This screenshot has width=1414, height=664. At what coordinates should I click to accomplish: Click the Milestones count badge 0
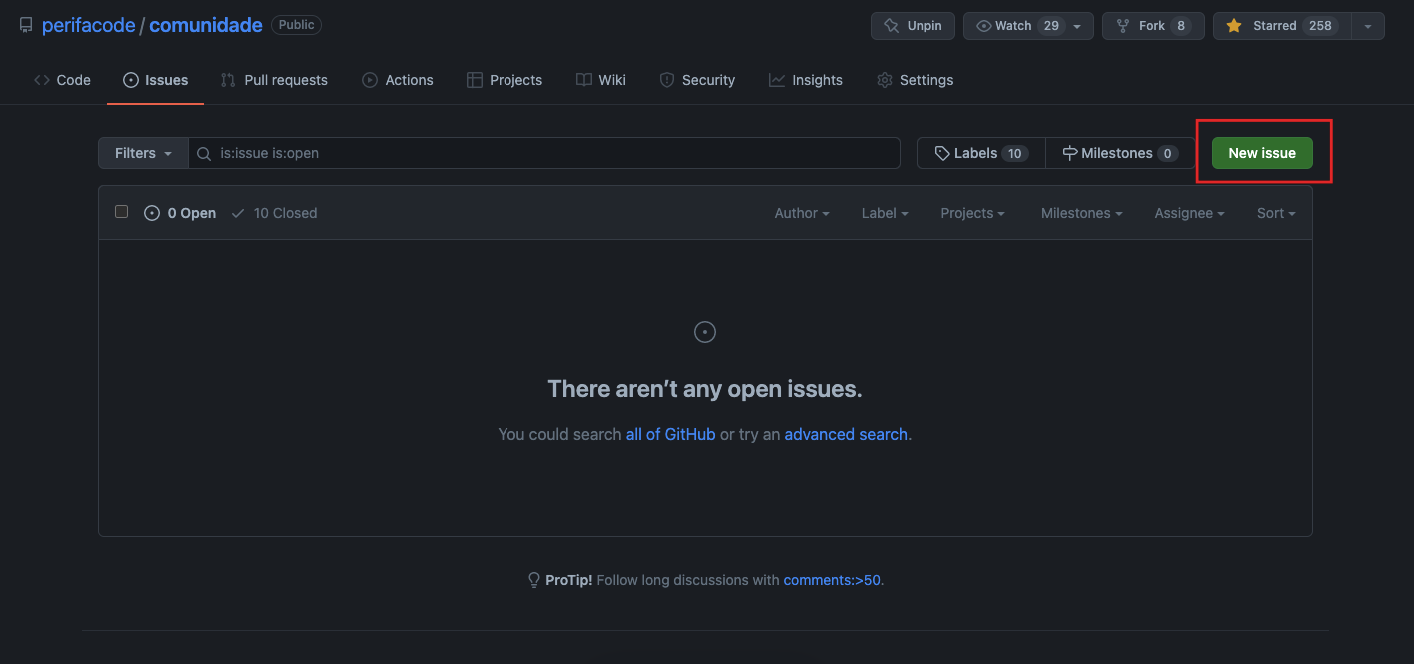[x=1167, y=153]
